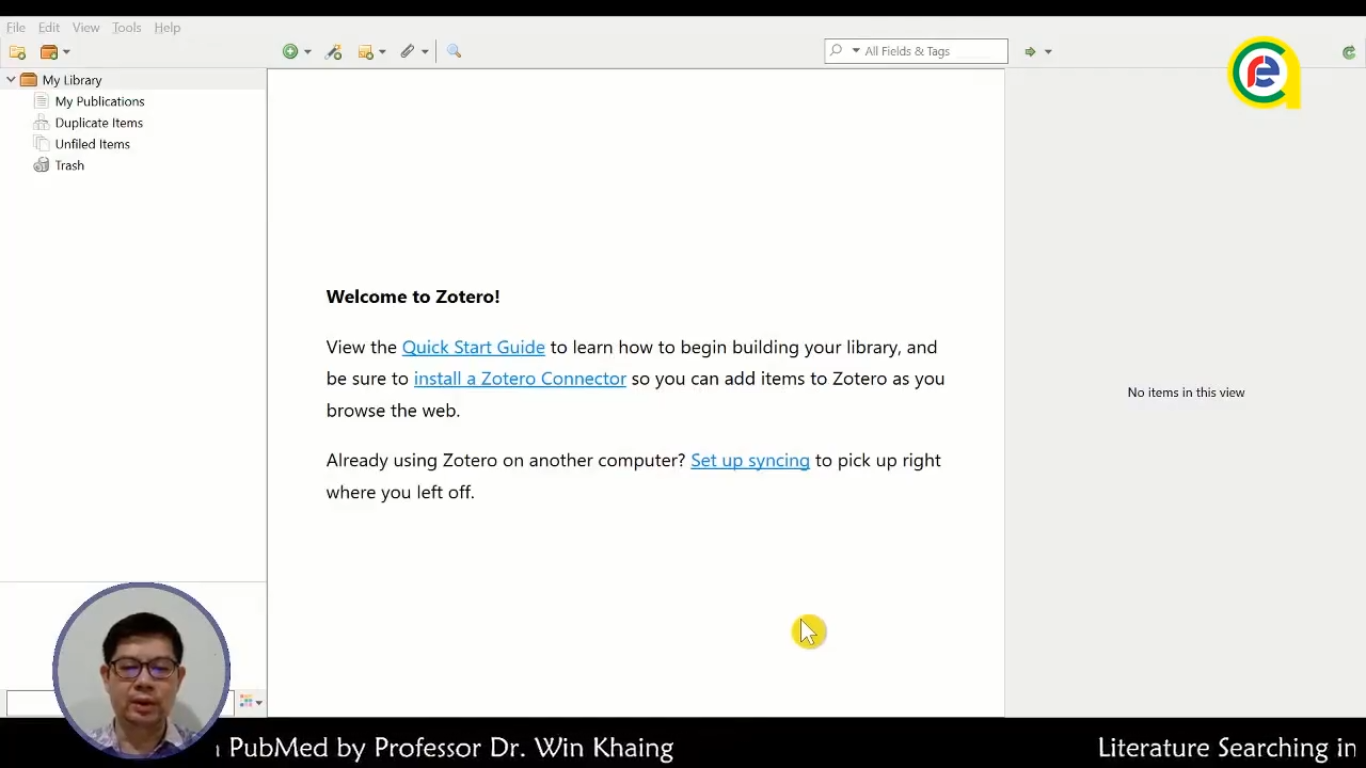Open the Help menu

coord(167,28)
